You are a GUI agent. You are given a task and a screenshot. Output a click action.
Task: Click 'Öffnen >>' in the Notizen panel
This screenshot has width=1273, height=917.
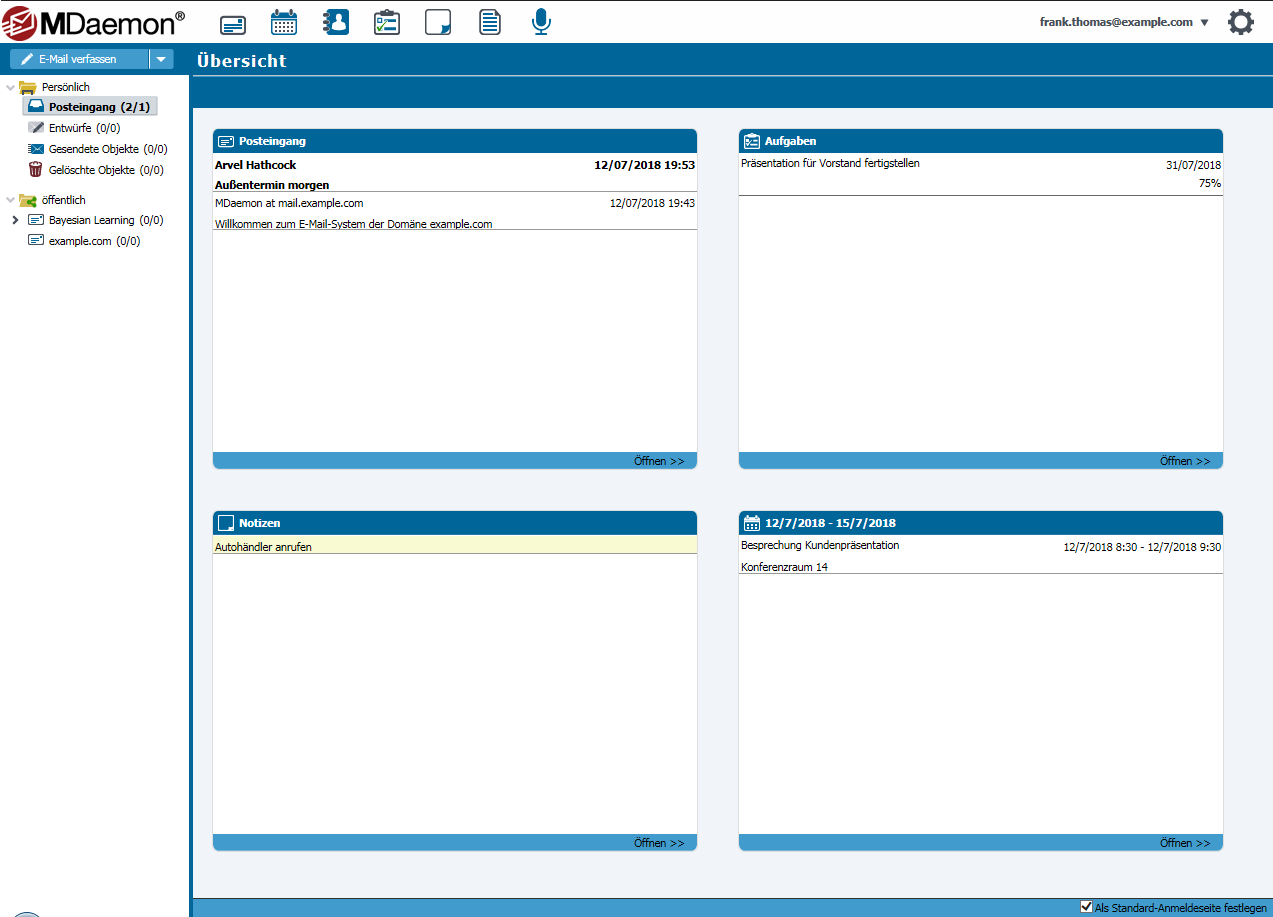click(658, 843)
